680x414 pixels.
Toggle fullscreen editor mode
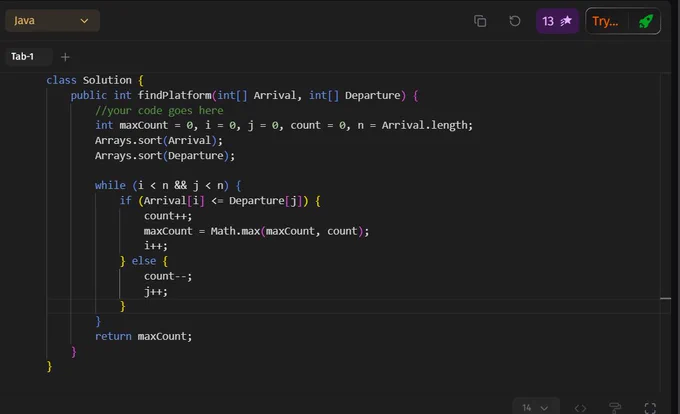(650, 408)
